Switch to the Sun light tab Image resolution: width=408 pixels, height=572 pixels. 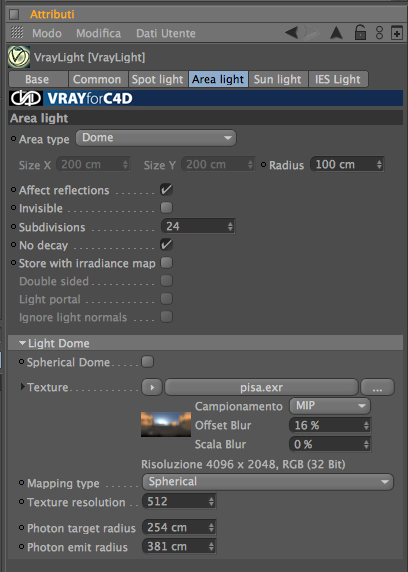(278, 79)
